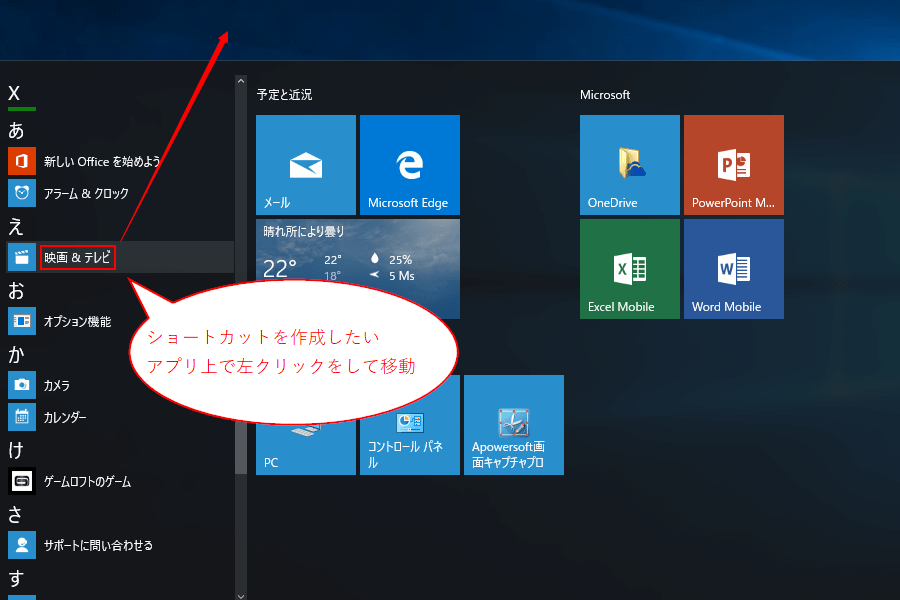Click the app list scroll up arrow

click(x=241, y=82)
